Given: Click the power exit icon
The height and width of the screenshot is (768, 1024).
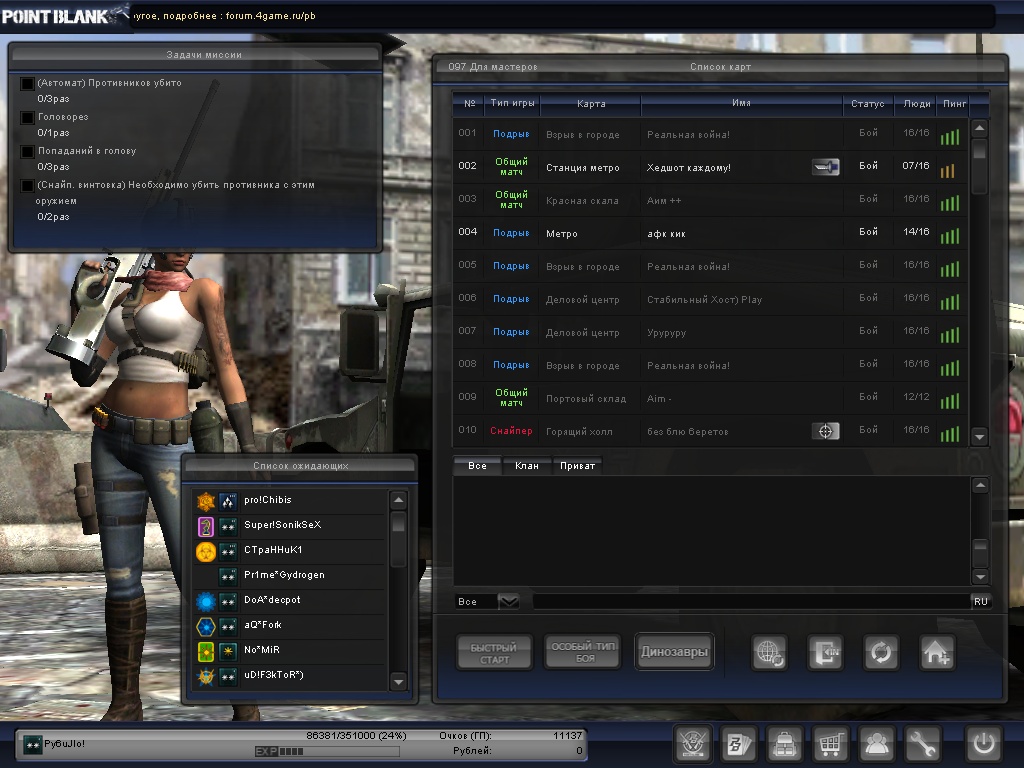Looking at the screenshot, I should [x=984, y=744].
